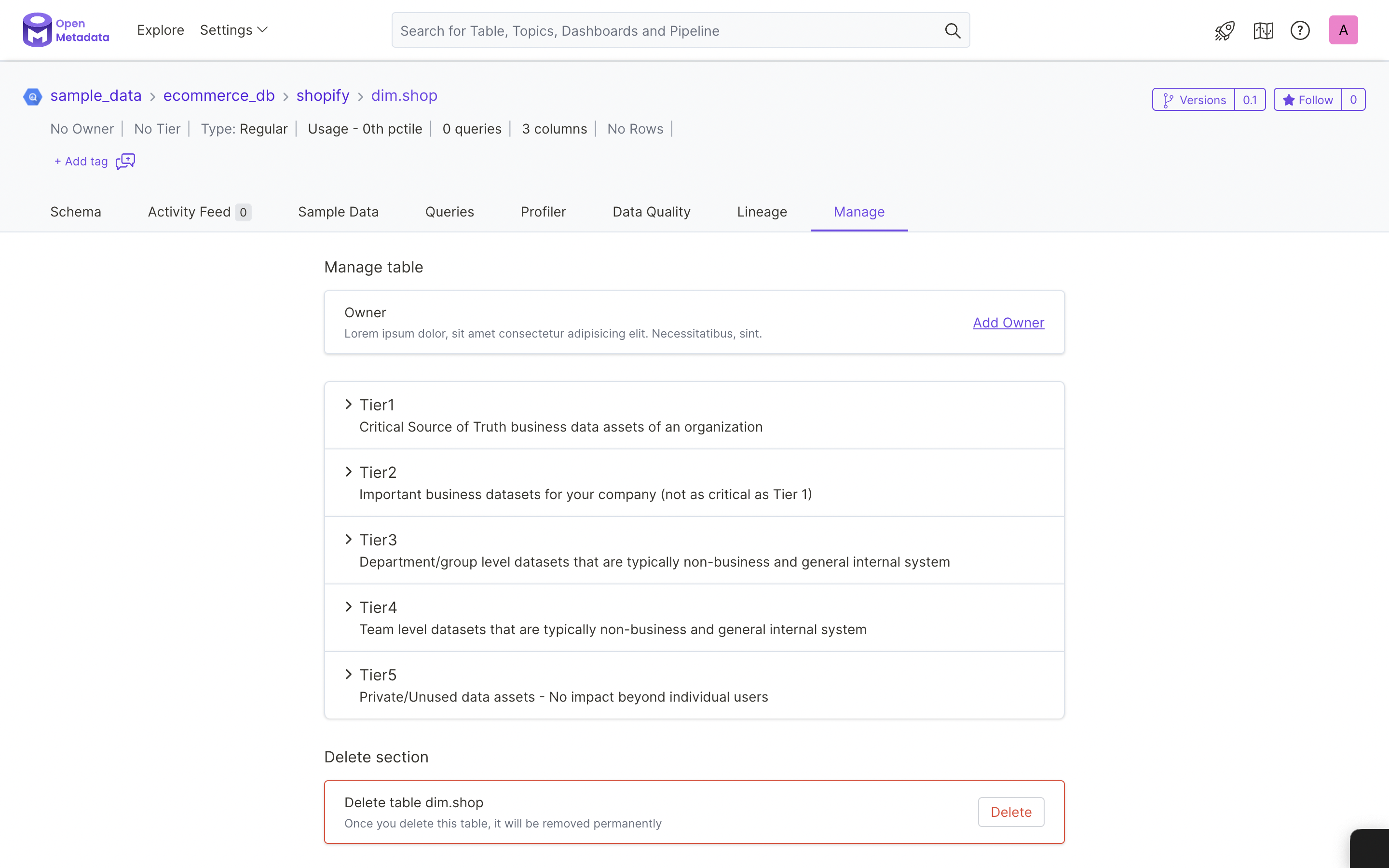Screen dimensions: 1389x868
Task: Click the Activity Feed count badge
Action: [243, 212]
